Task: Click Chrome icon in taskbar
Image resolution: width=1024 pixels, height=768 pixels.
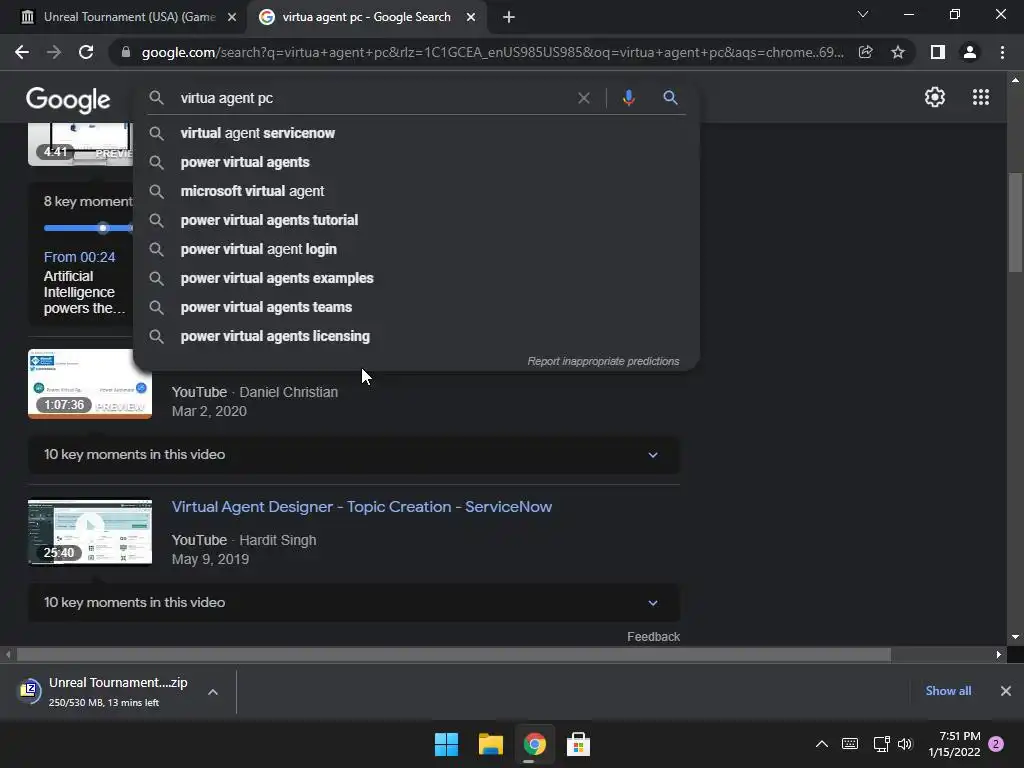Action: pyautogui.click(x=534, y=744)
